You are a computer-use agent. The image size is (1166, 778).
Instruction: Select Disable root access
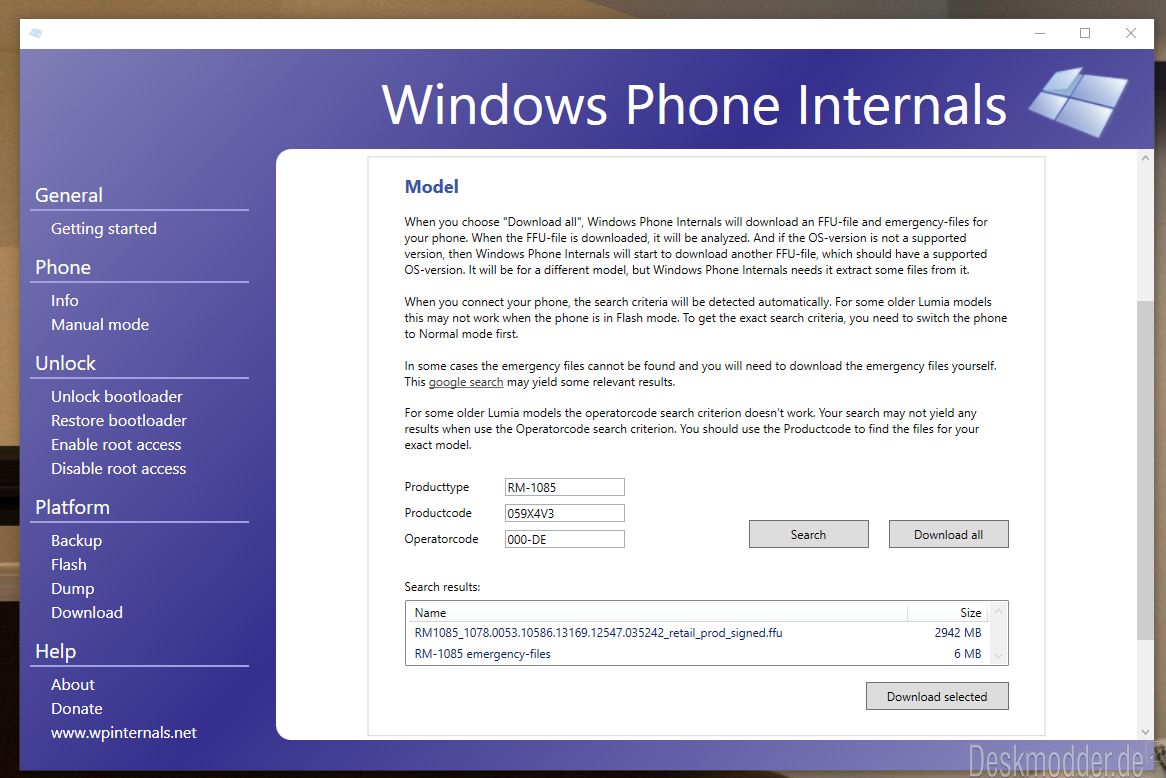(118, 469)
